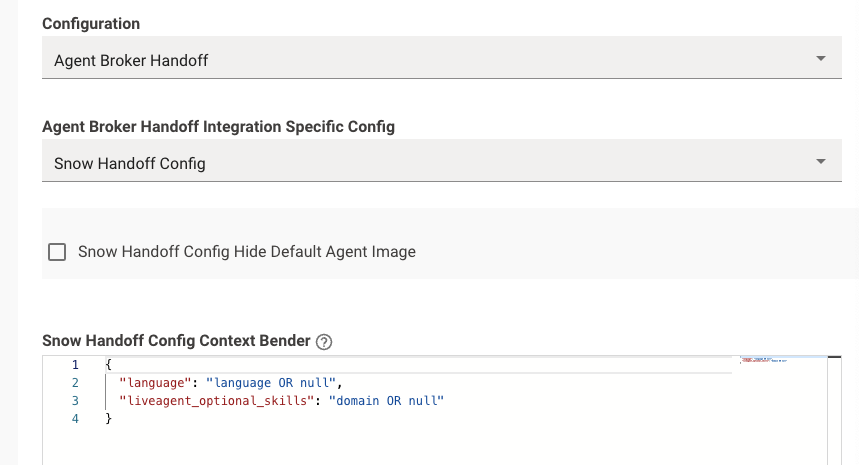Image resolution: width=859 pixels, height=465 pixels.
Task: Place cursor on the "language" JSON key
Action: [x=152, y=383]
